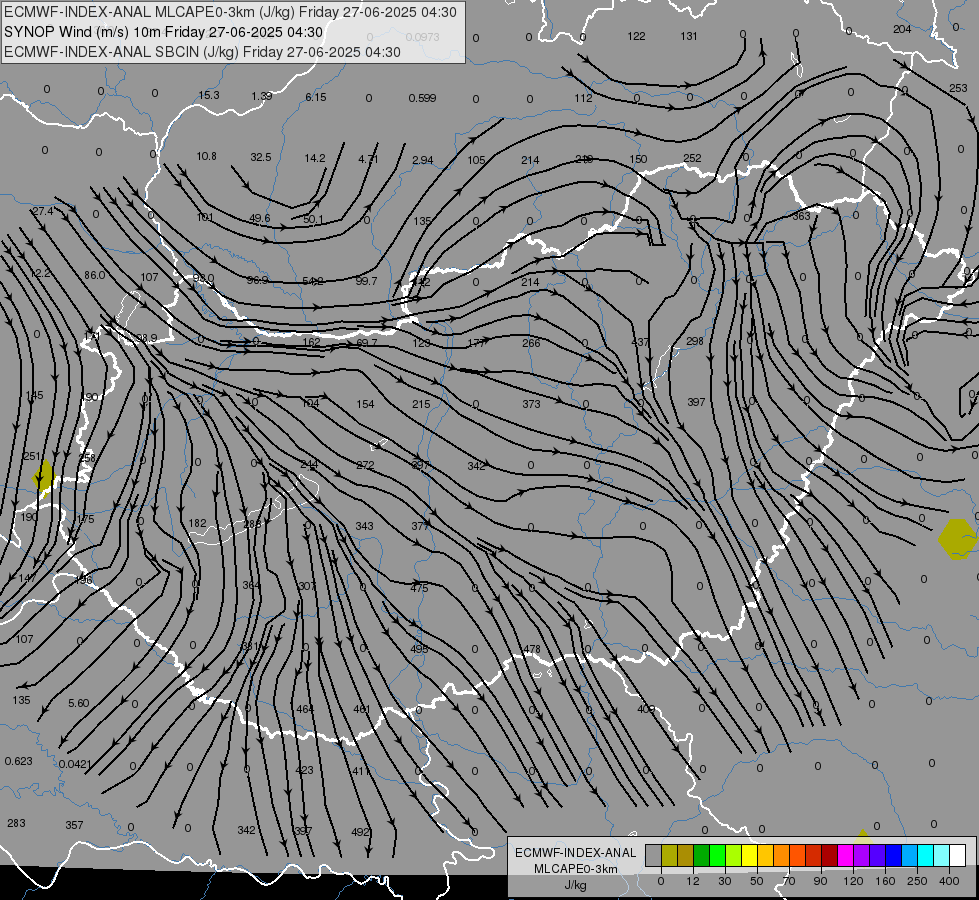Click the grid value 475

pyautogui.click(x=420, y=588)
